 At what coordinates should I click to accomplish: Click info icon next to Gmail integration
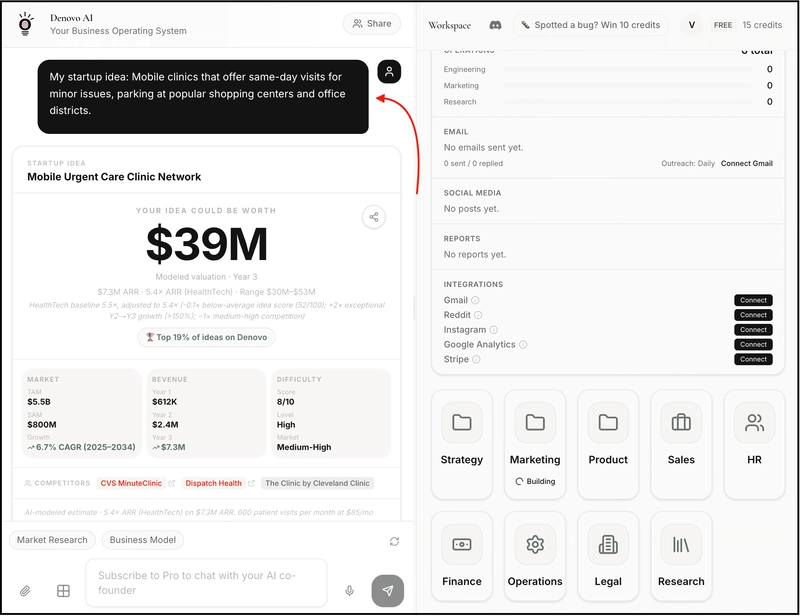(475, 300)
